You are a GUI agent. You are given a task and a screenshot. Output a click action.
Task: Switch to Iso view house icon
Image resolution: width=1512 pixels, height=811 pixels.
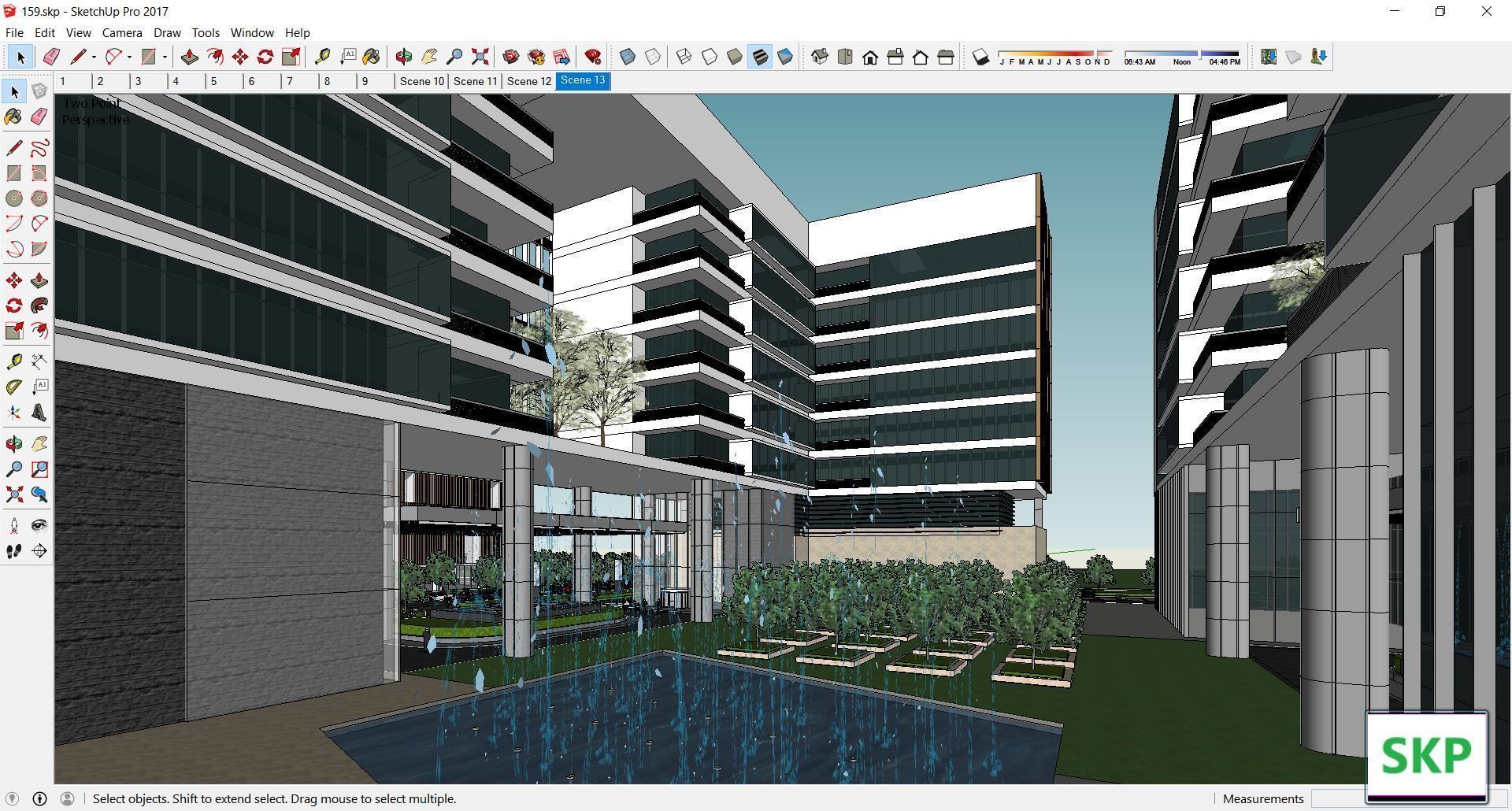point(820,57)
